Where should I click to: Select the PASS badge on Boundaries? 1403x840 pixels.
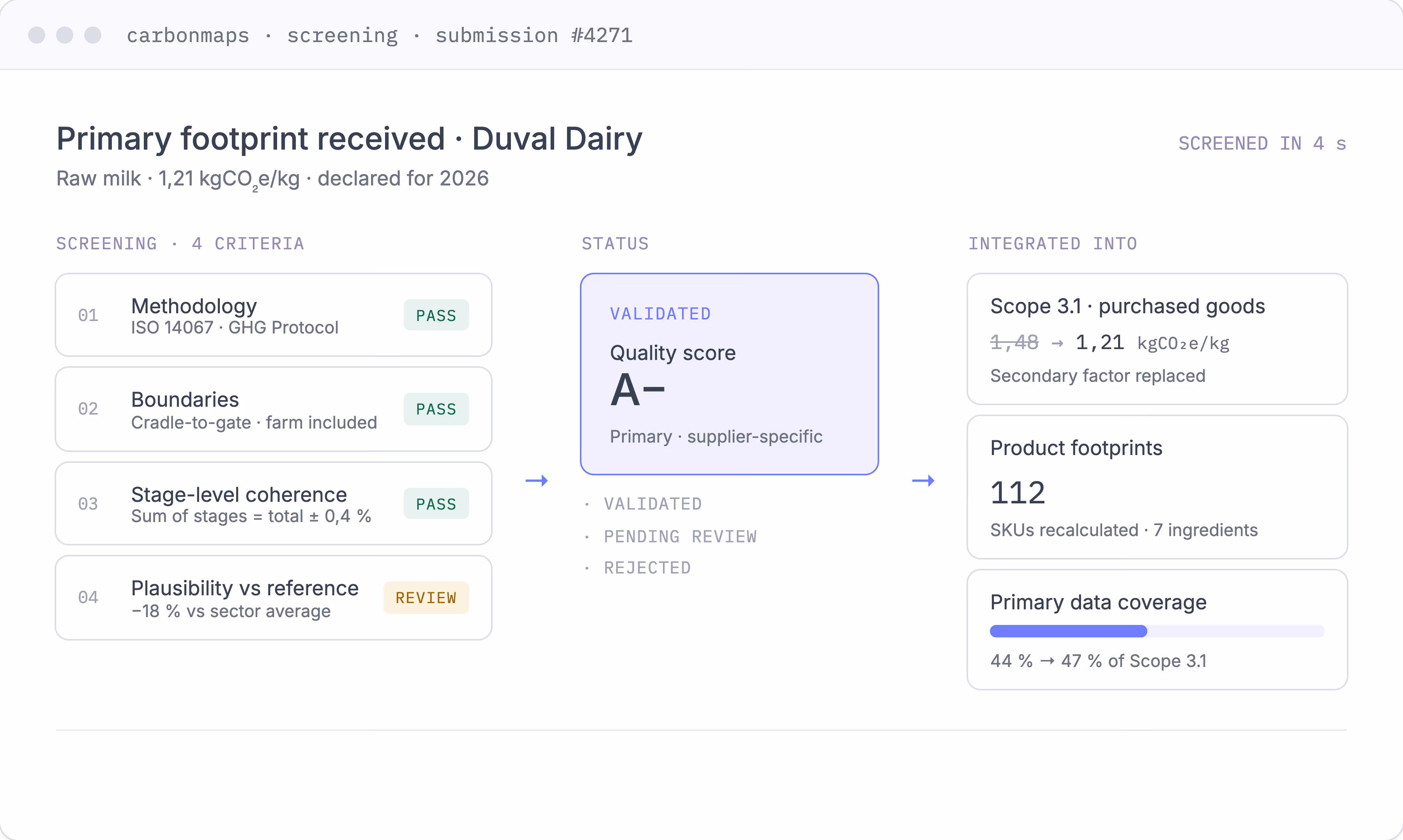click(436, 409)
